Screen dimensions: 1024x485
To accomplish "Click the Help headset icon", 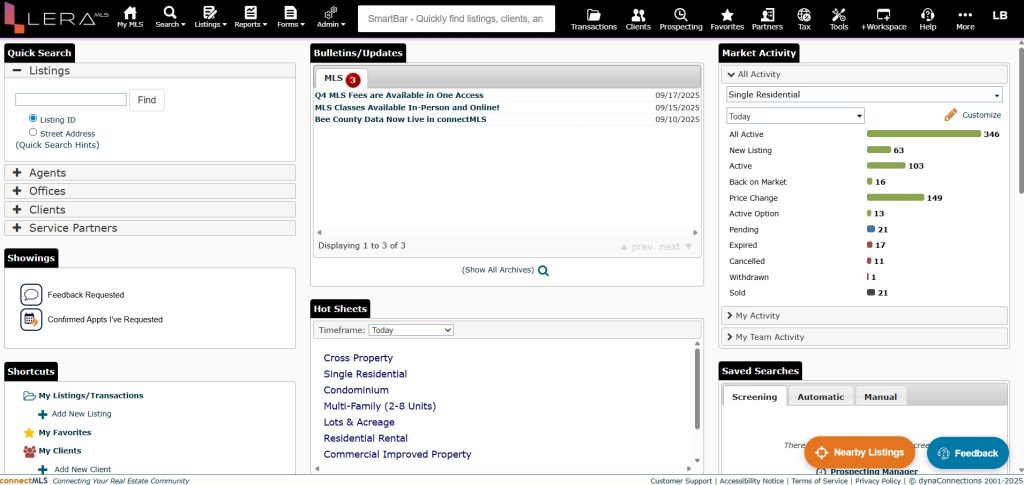I will (x=927, y=15).
